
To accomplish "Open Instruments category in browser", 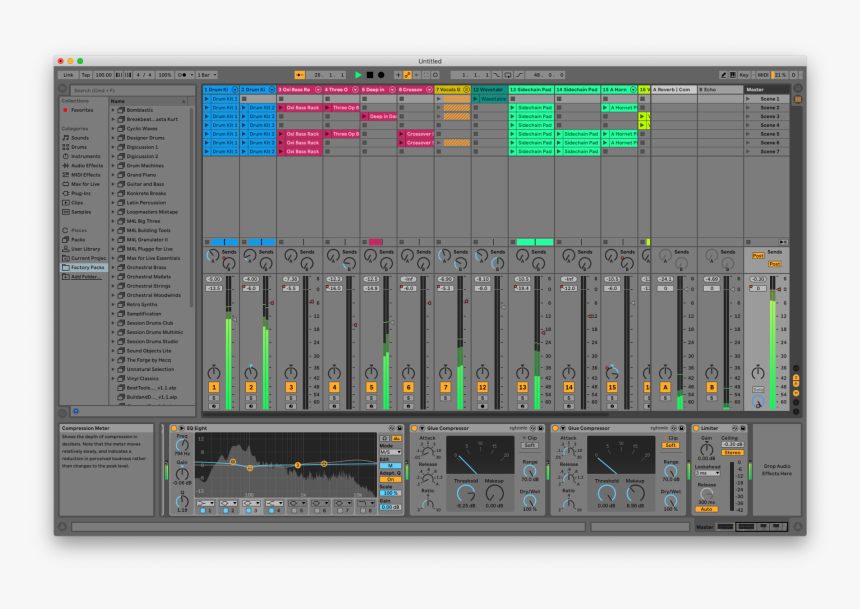I will (x=85, y=156).
